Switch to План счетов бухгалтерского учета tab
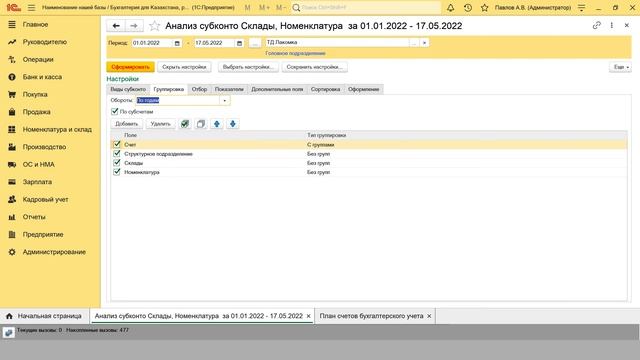This screenshot has width=640, height=360. [371, 316]
